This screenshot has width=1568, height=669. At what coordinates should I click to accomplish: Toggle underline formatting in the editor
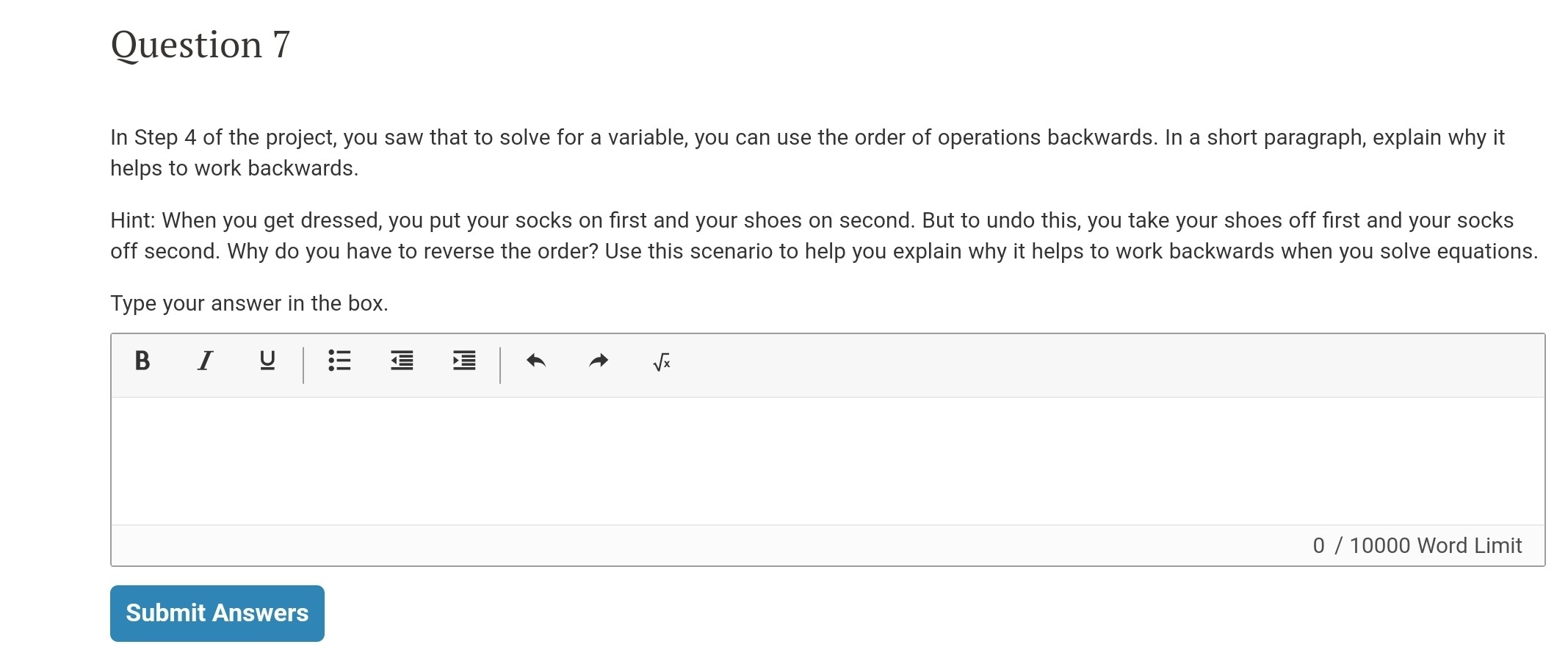coord(267,361)
